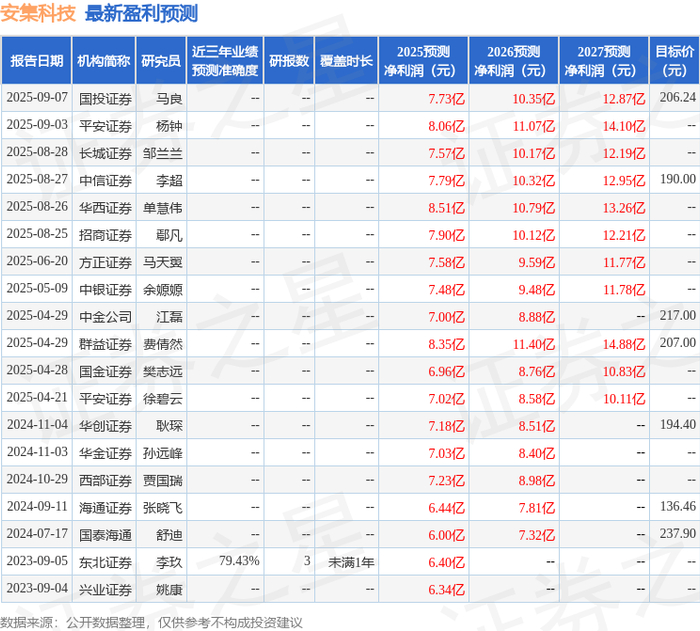Click analyst name 杨钟

click(169, 126)
